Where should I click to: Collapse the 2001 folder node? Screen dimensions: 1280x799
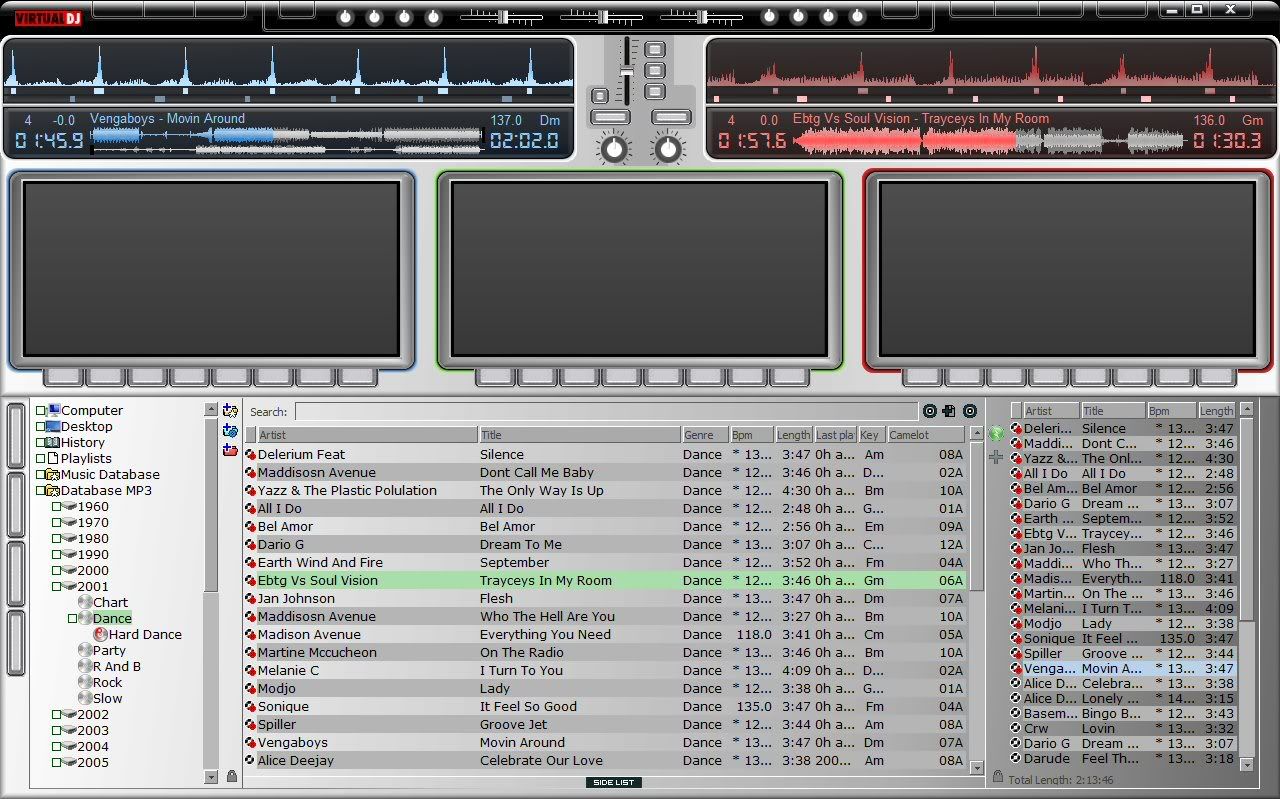click(x=57, y=586)
